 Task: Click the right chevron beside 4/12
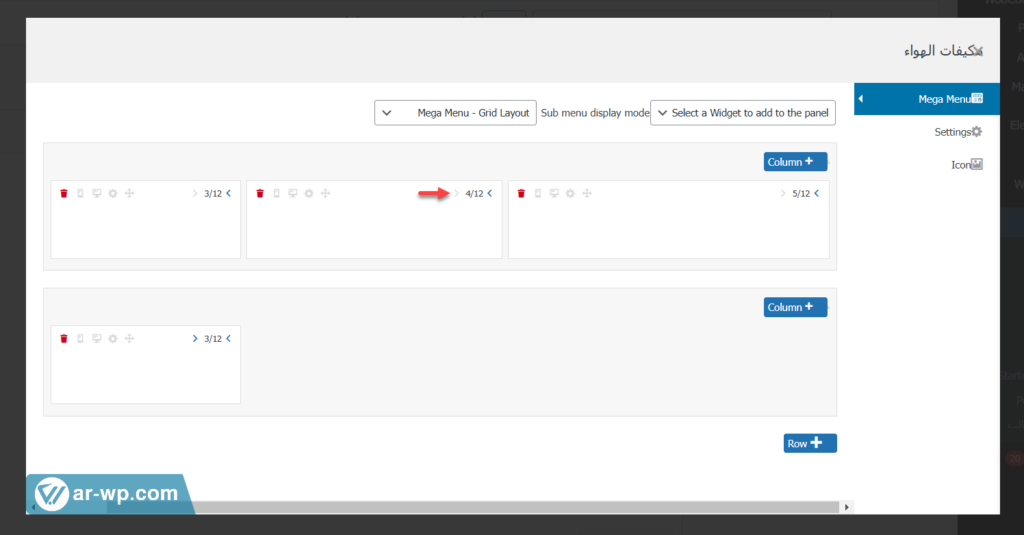[456, 193]
